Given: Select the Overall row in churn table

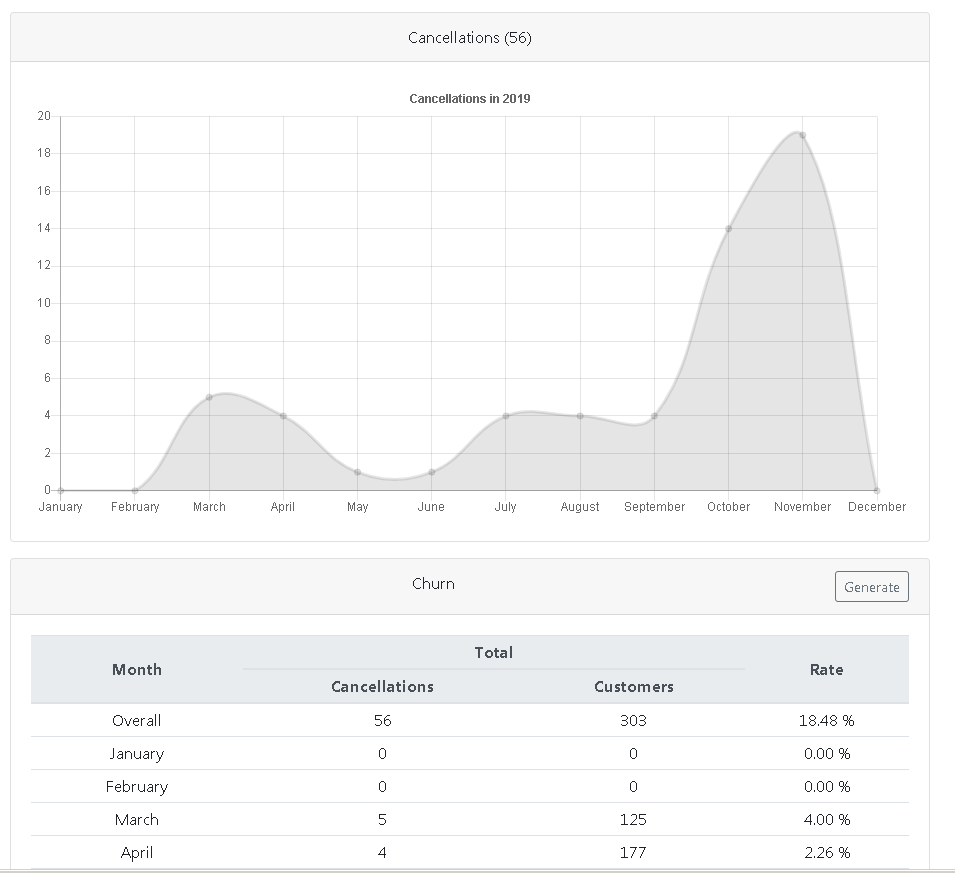Looking at the screenshot, I should 137,720.
